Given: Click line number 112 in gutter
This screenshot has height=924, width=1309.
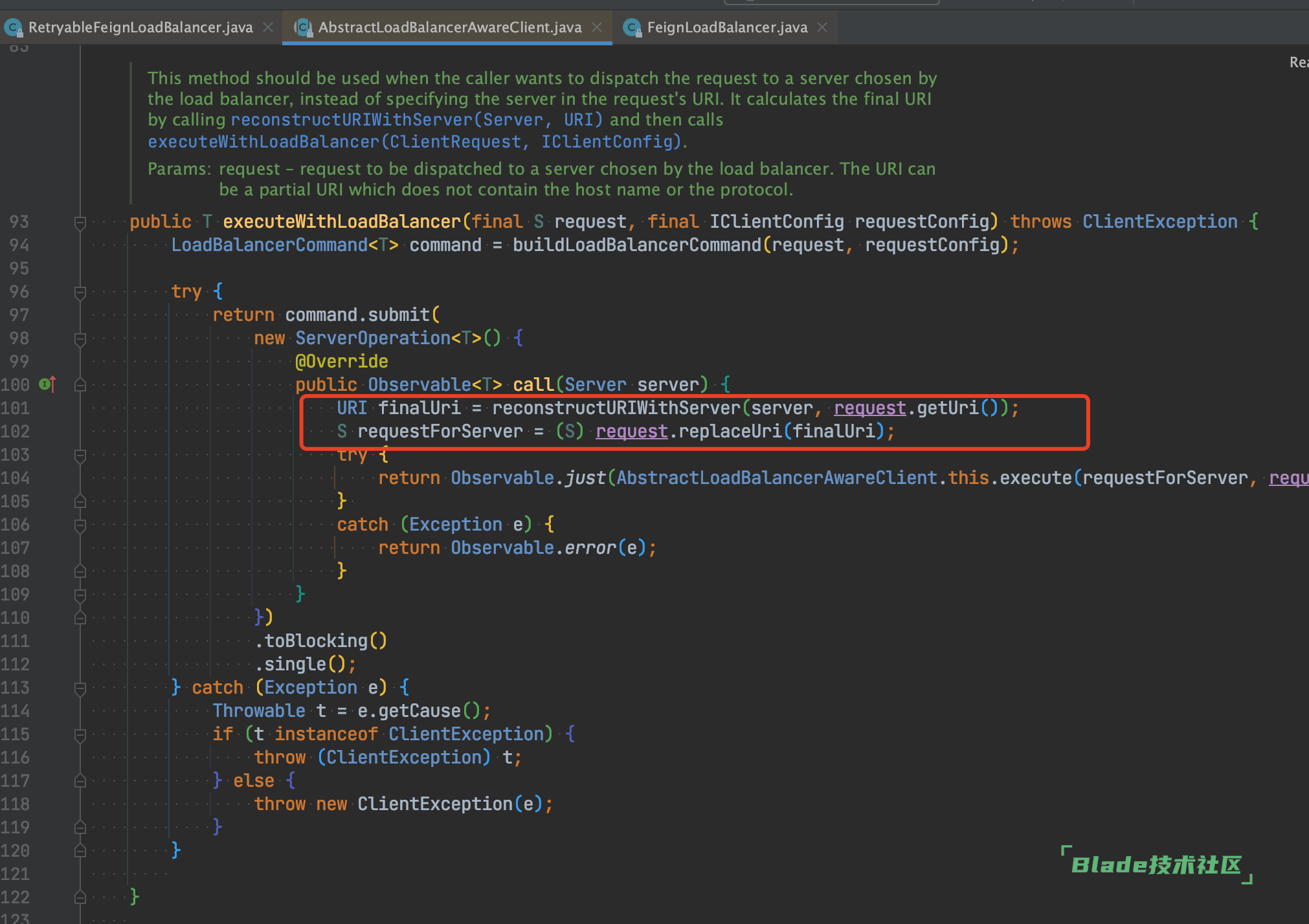Looking at the screenshot, I should pyautogui.click(x=16, y=665).
